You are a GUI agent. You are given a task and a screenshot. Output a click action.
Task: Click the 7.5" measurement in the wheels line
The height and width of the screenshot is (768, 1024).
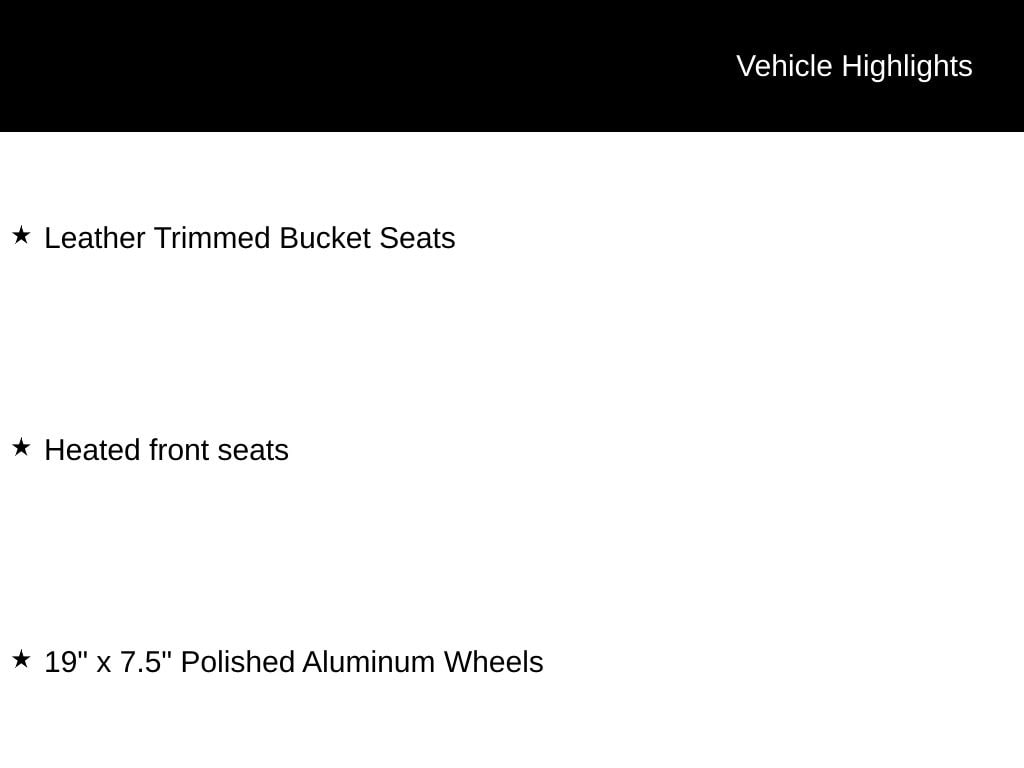tap(146, 662)
